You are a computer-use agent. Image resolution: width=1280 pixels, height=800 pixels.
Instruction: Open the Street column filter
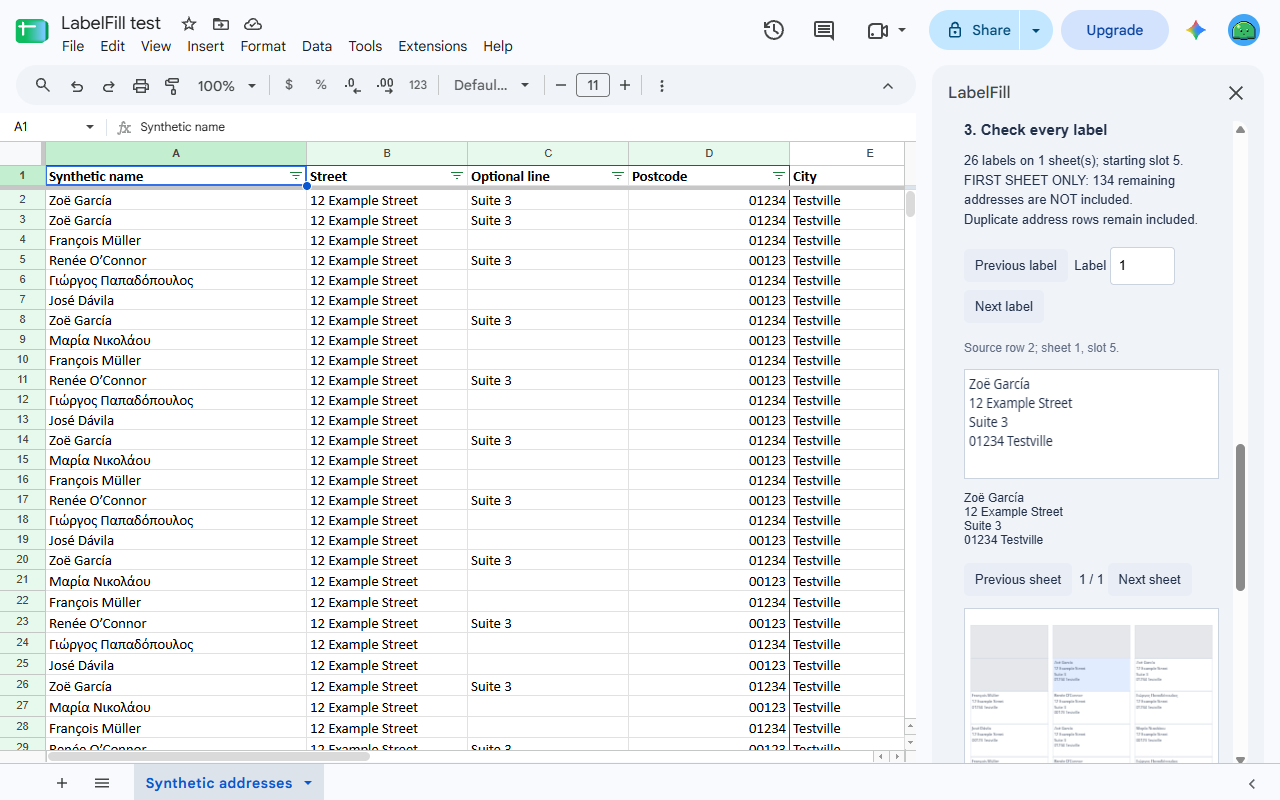coord(457,176)
